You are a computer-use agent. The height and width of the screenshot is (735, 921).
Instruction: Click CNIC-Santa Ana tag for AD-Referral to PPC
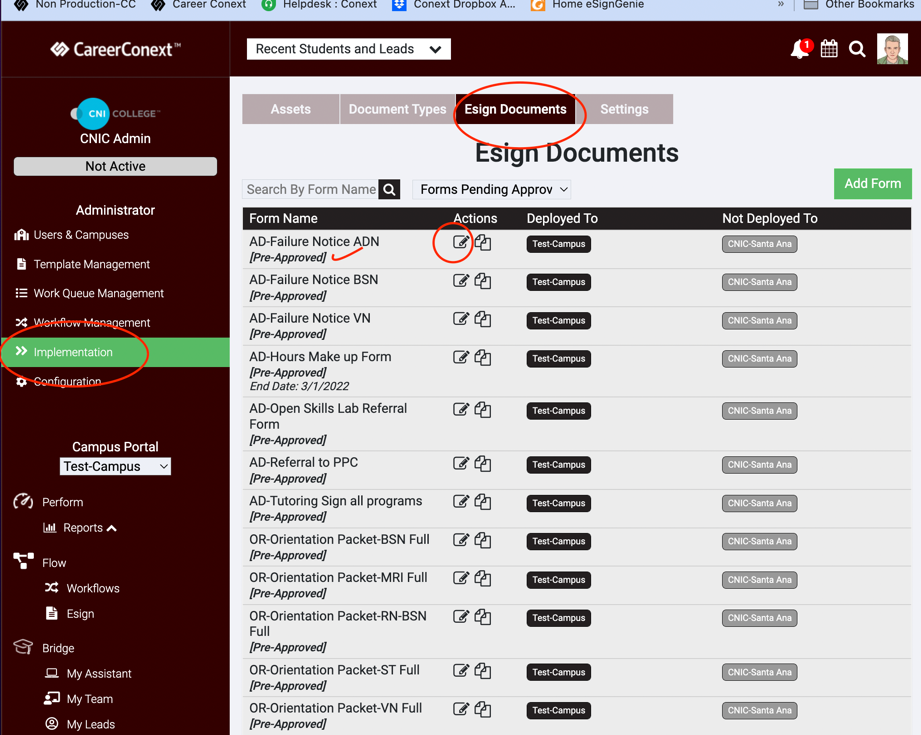759,465
